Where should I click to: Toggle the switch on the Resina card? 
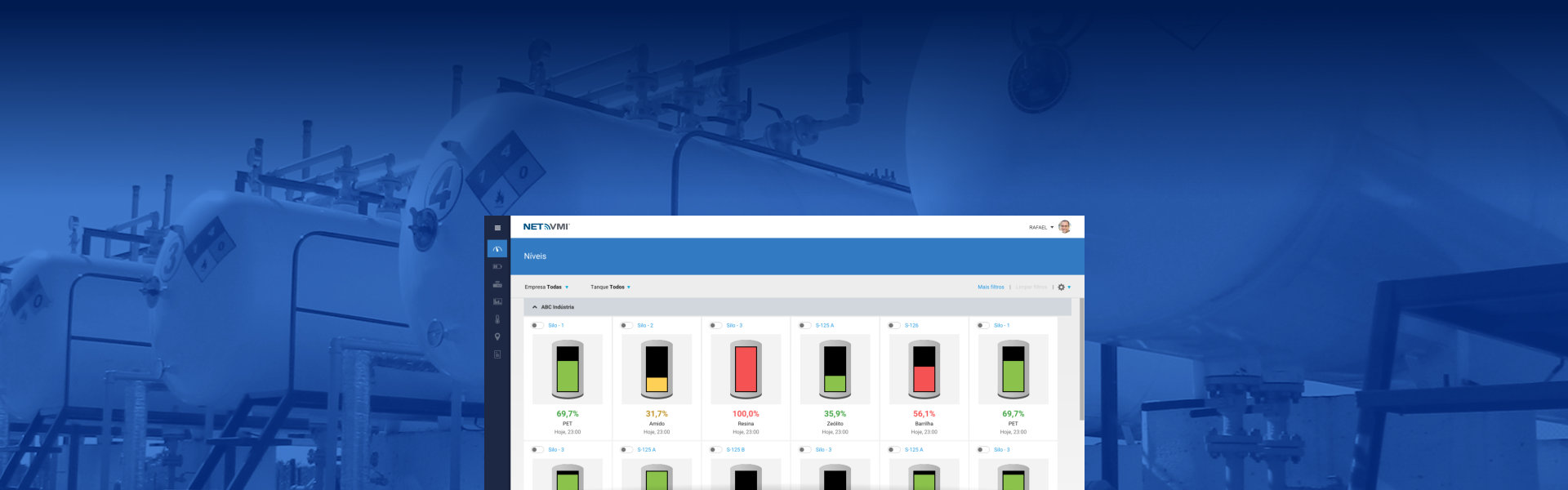click(715, 326)
